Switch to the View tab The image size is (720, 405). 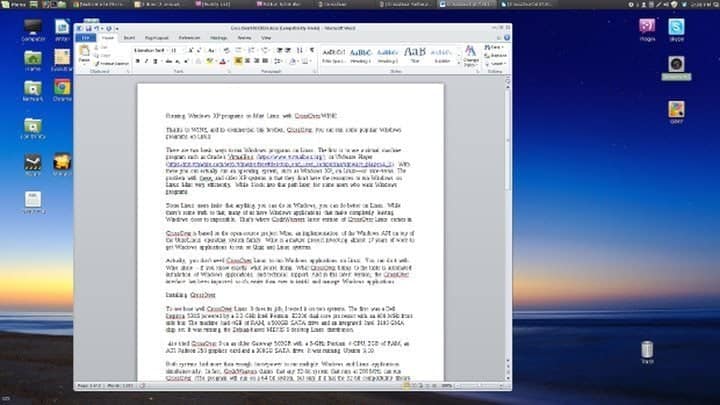(266, 38)
